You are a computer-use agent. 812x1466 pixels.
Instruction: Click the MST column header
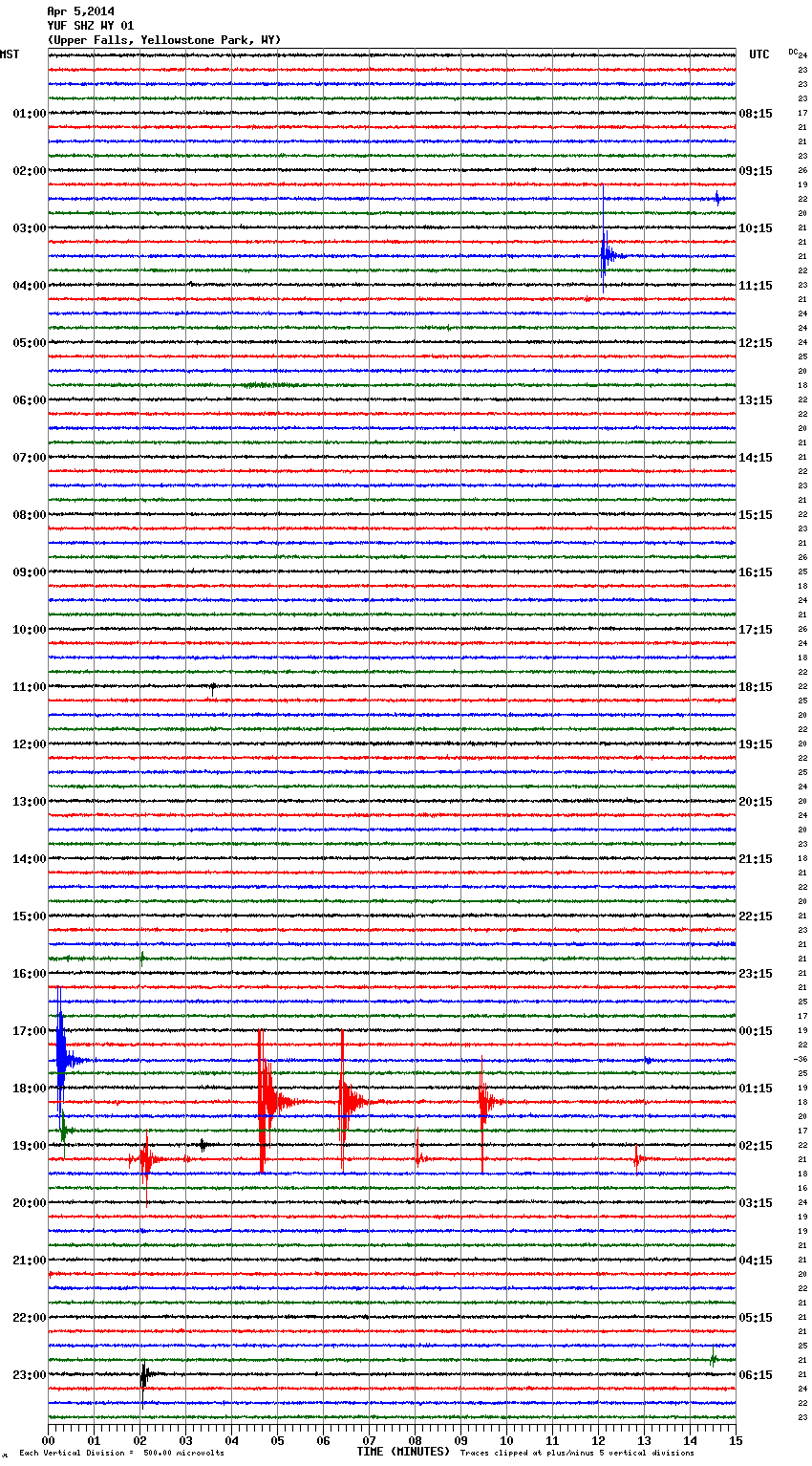[x=10, y=54]
